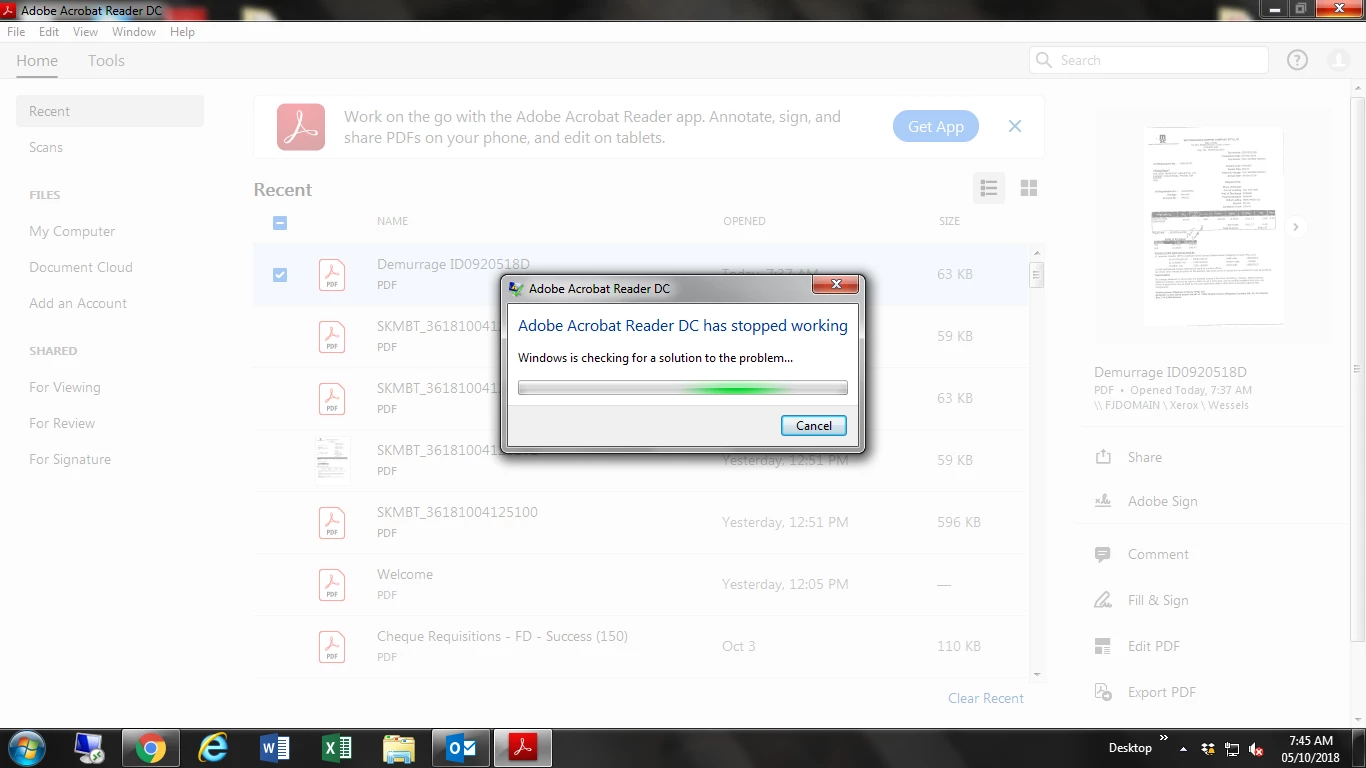The image size is (1366, 768).
Task: Open Adobe Sign tool
Action: (x=1162, y=501)
